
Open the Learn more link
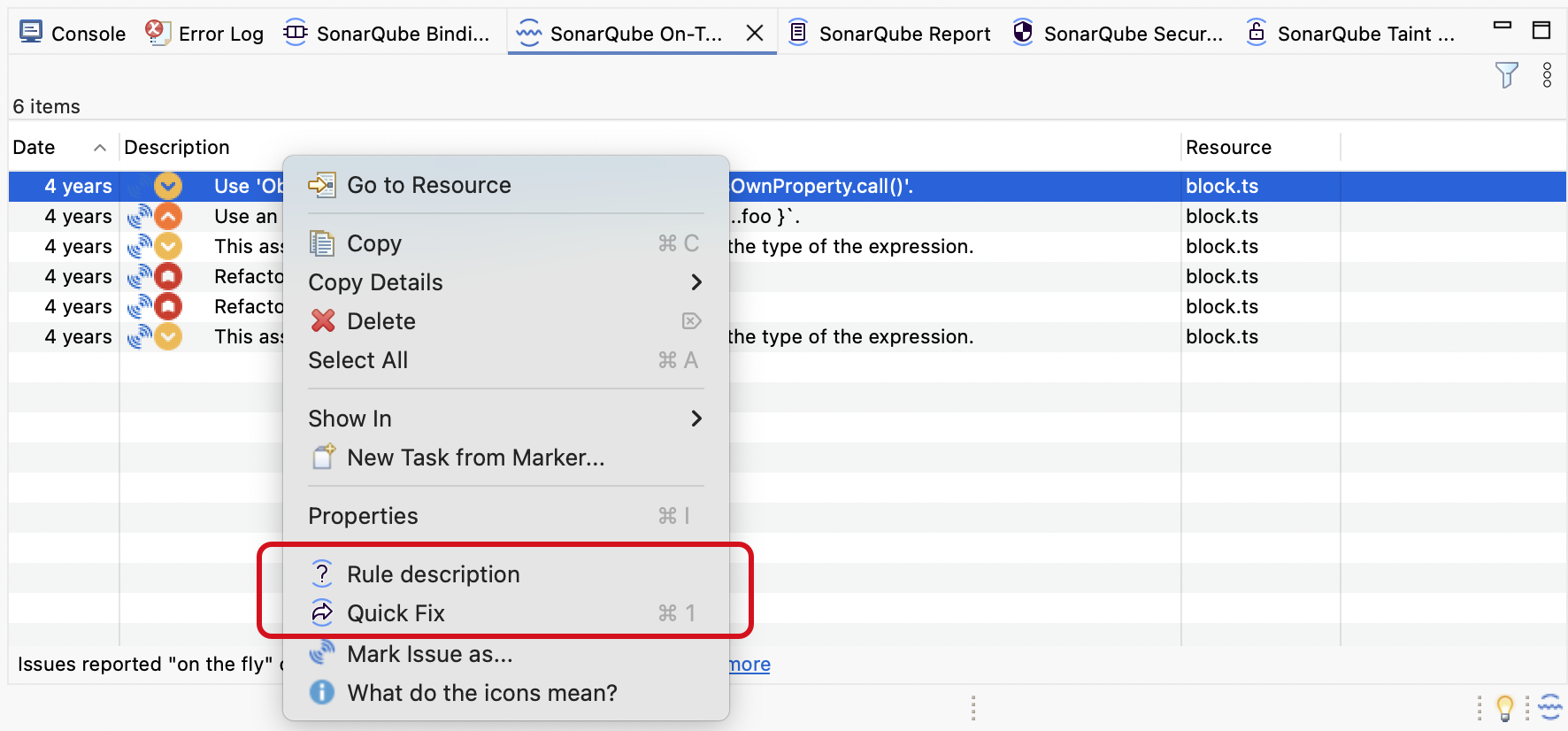(x=749, y=664)
